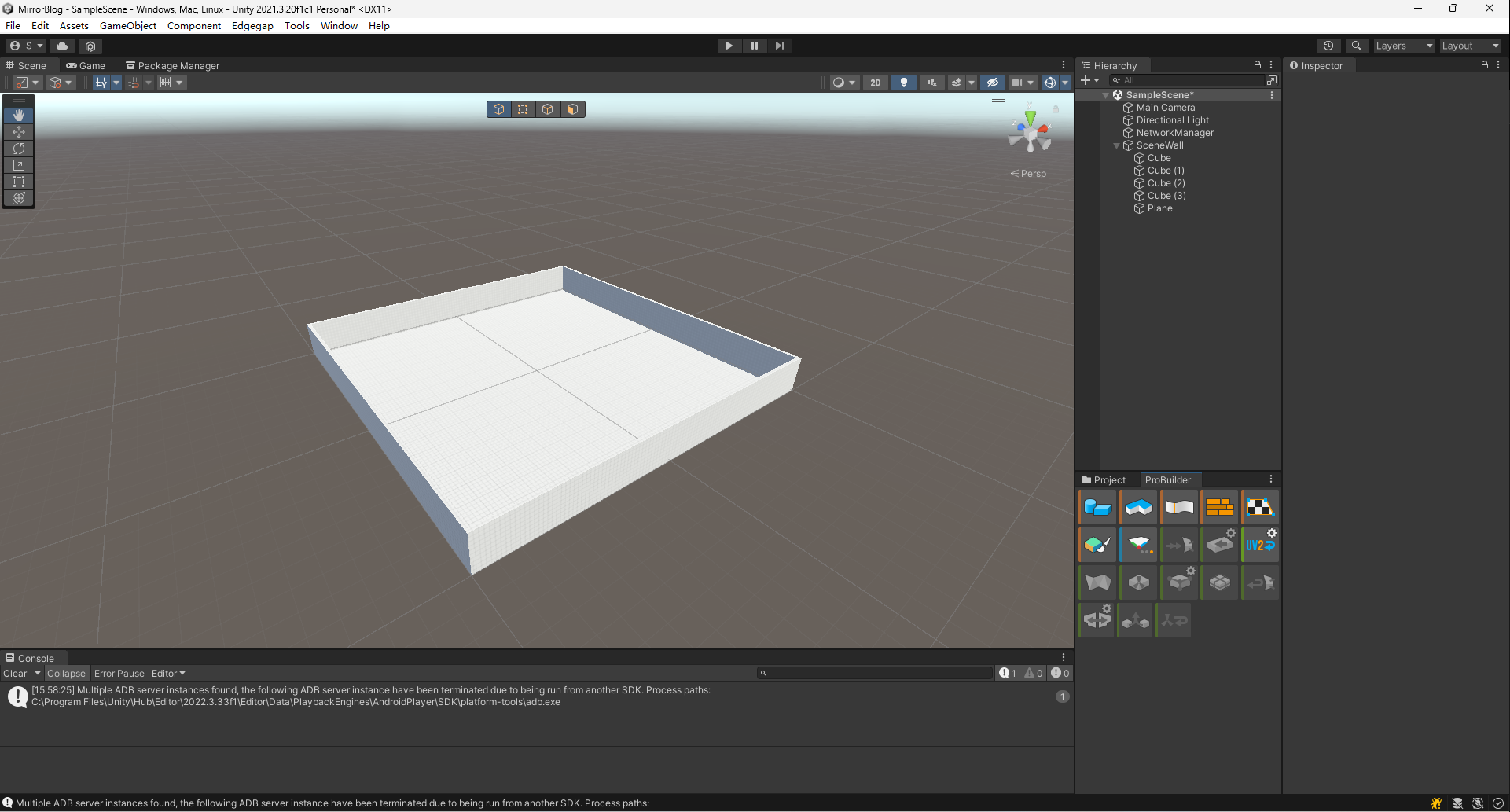Click the Pause playback button
This screenshot has height=812, width=1510.
coord(755,46)
